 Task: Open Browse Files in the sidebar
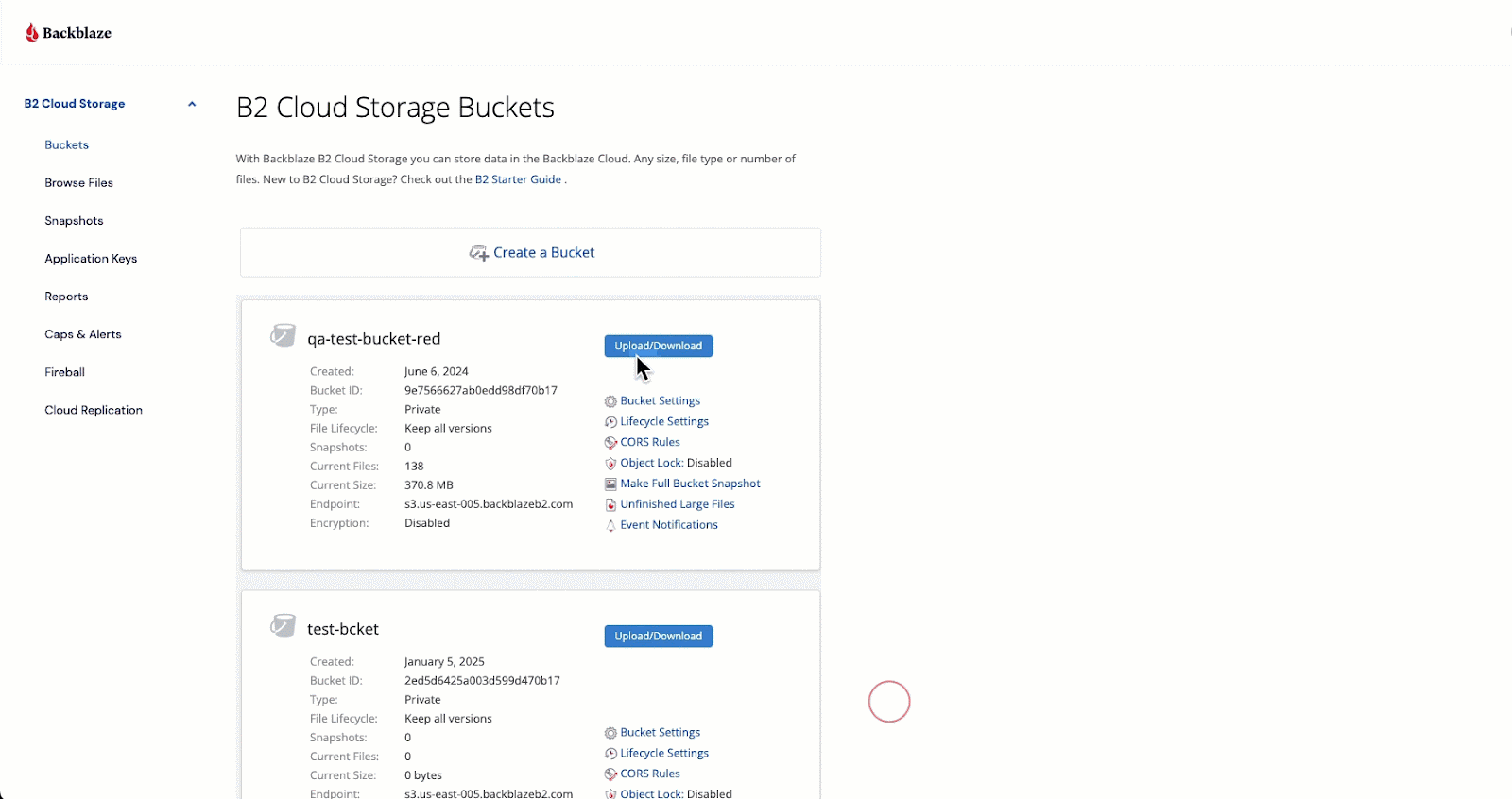[78, 183]
